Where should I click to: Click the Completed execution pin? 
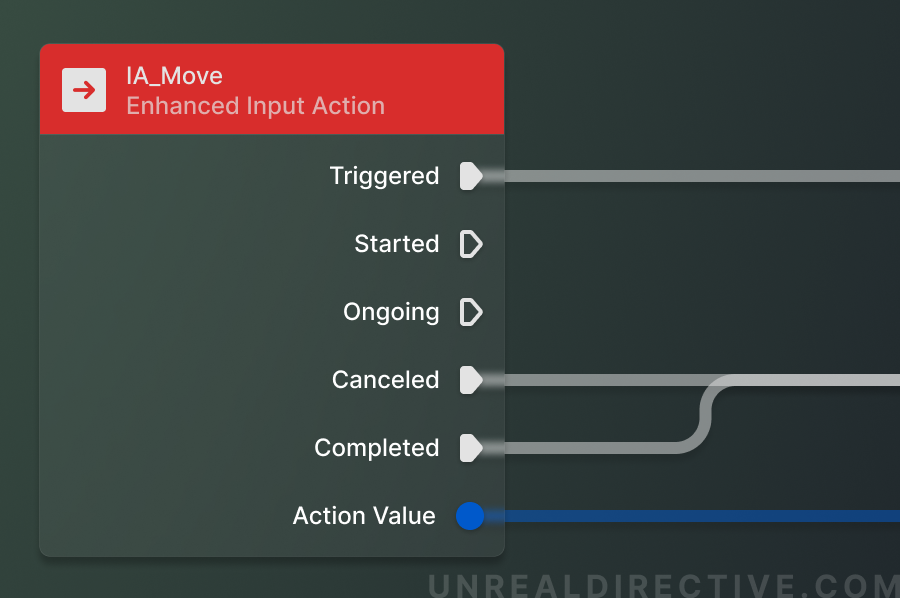[471, 448]
